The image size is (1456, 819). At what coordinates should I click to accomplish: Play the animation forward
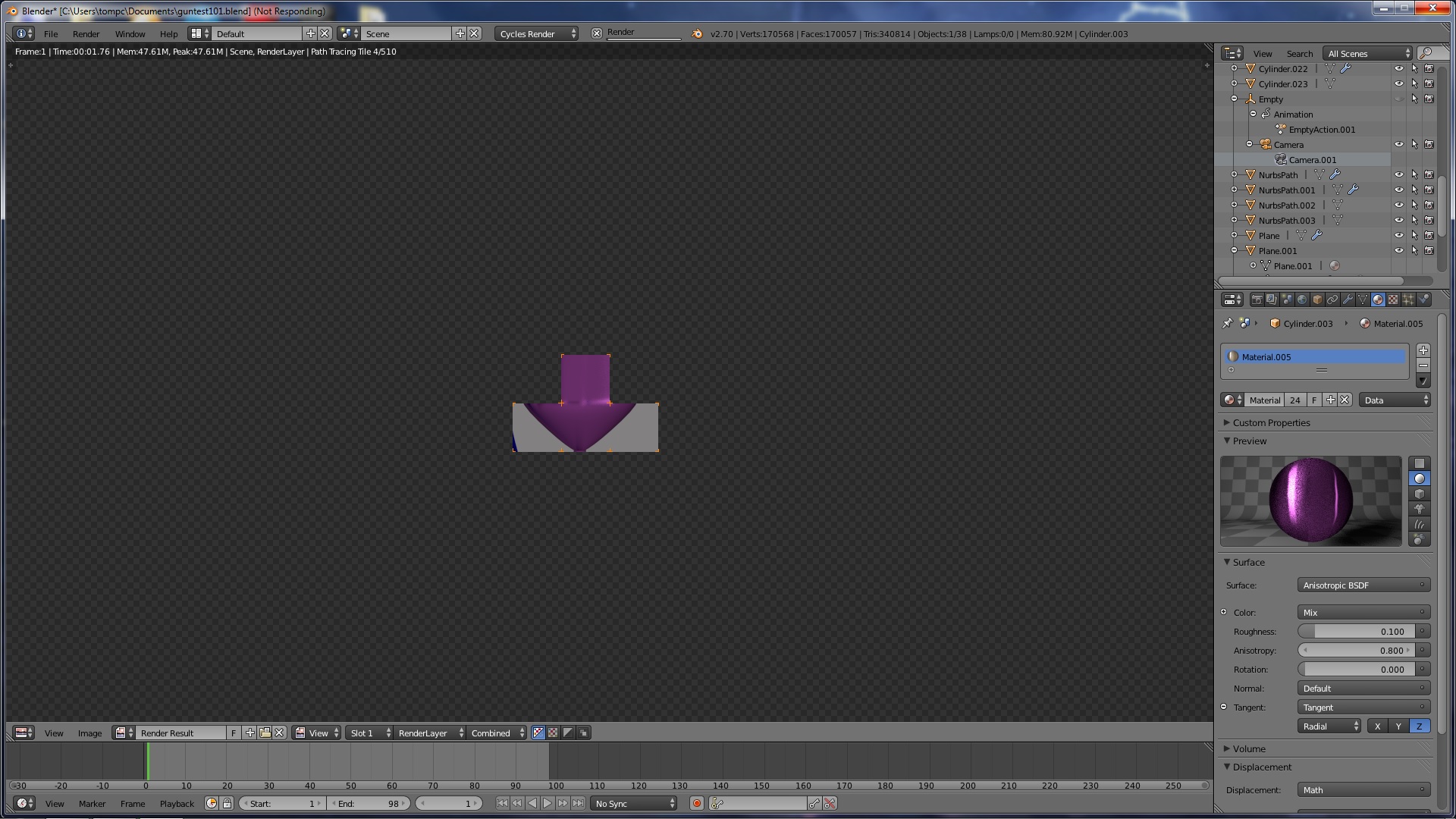tap(548, 803)
